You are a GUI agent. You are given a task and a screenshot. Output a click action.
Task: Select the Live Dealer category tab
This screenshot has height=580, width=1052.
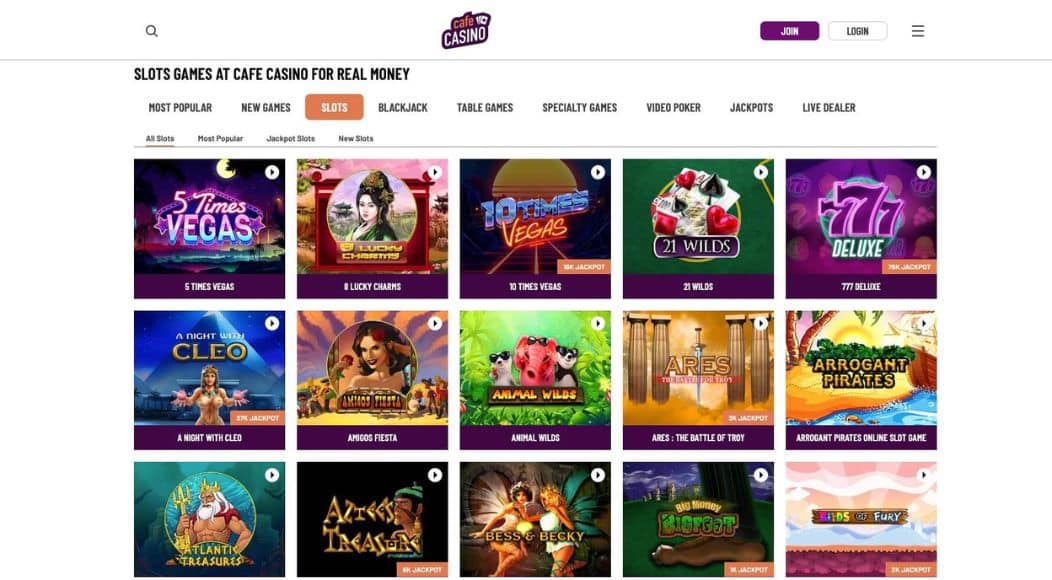point(829,107)
